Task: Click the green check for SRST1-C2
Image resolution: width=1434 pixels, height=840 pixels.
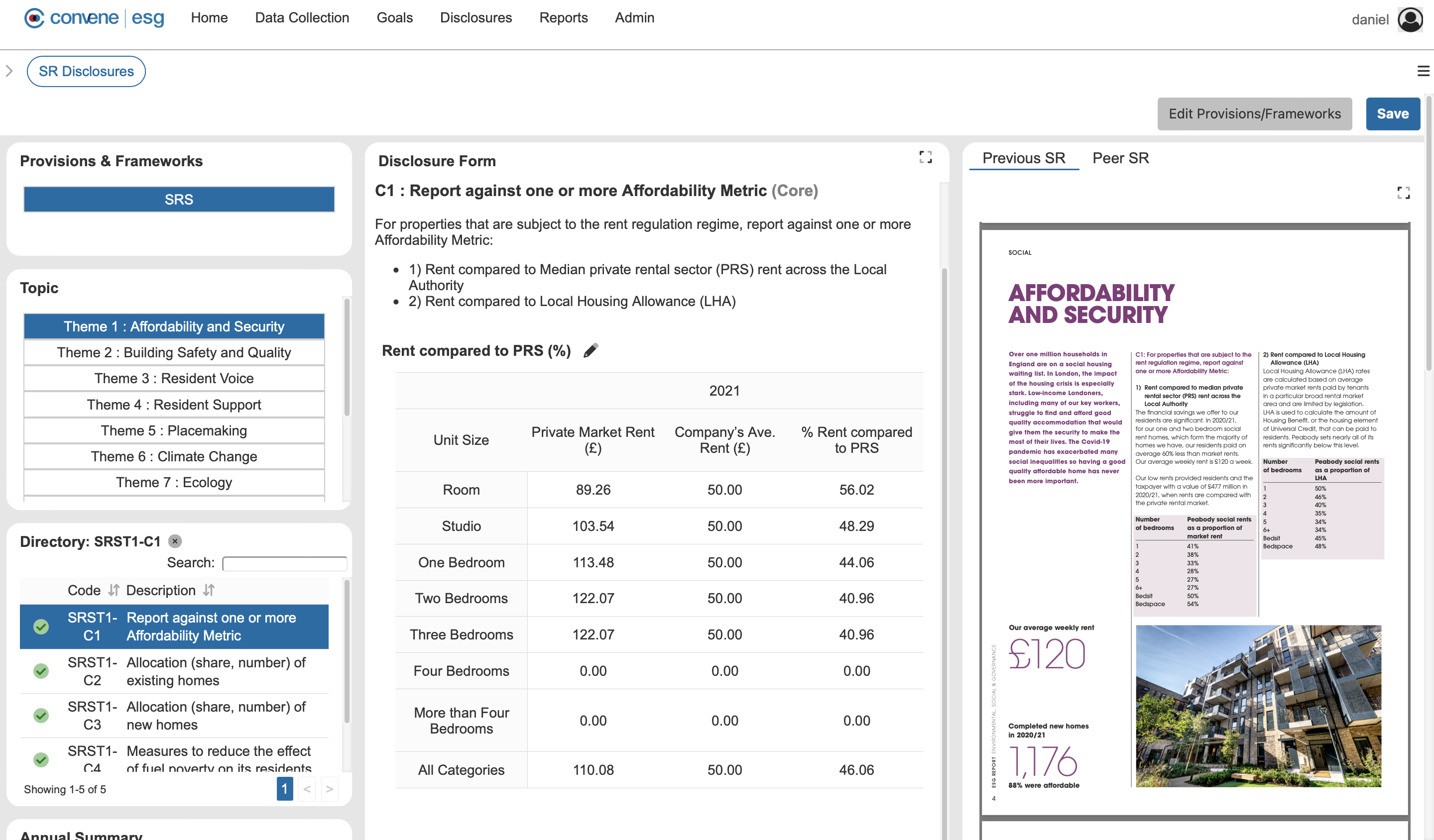Action: (x=41, y=671)
